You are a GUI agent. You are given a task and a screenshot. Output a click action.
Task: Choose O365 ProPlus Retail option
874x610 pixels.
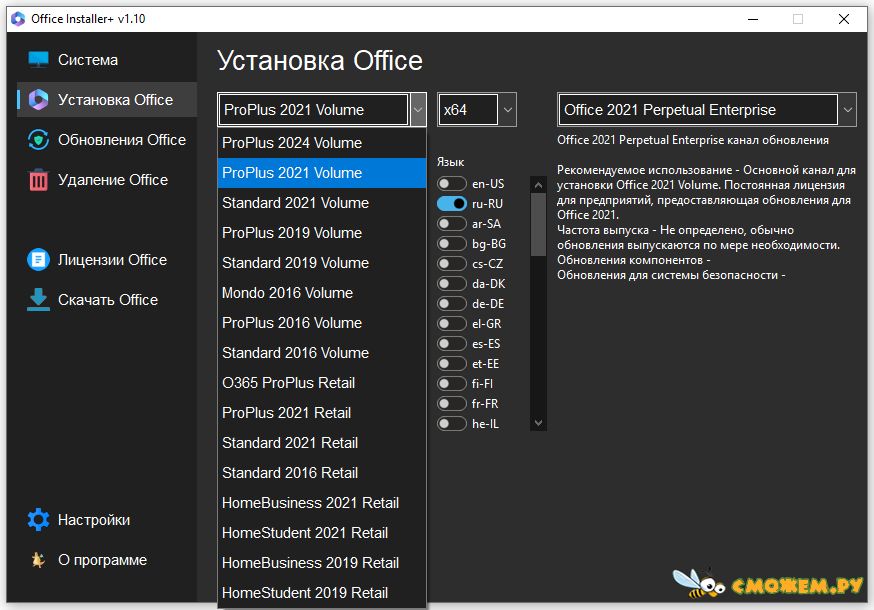click(322, 383)
